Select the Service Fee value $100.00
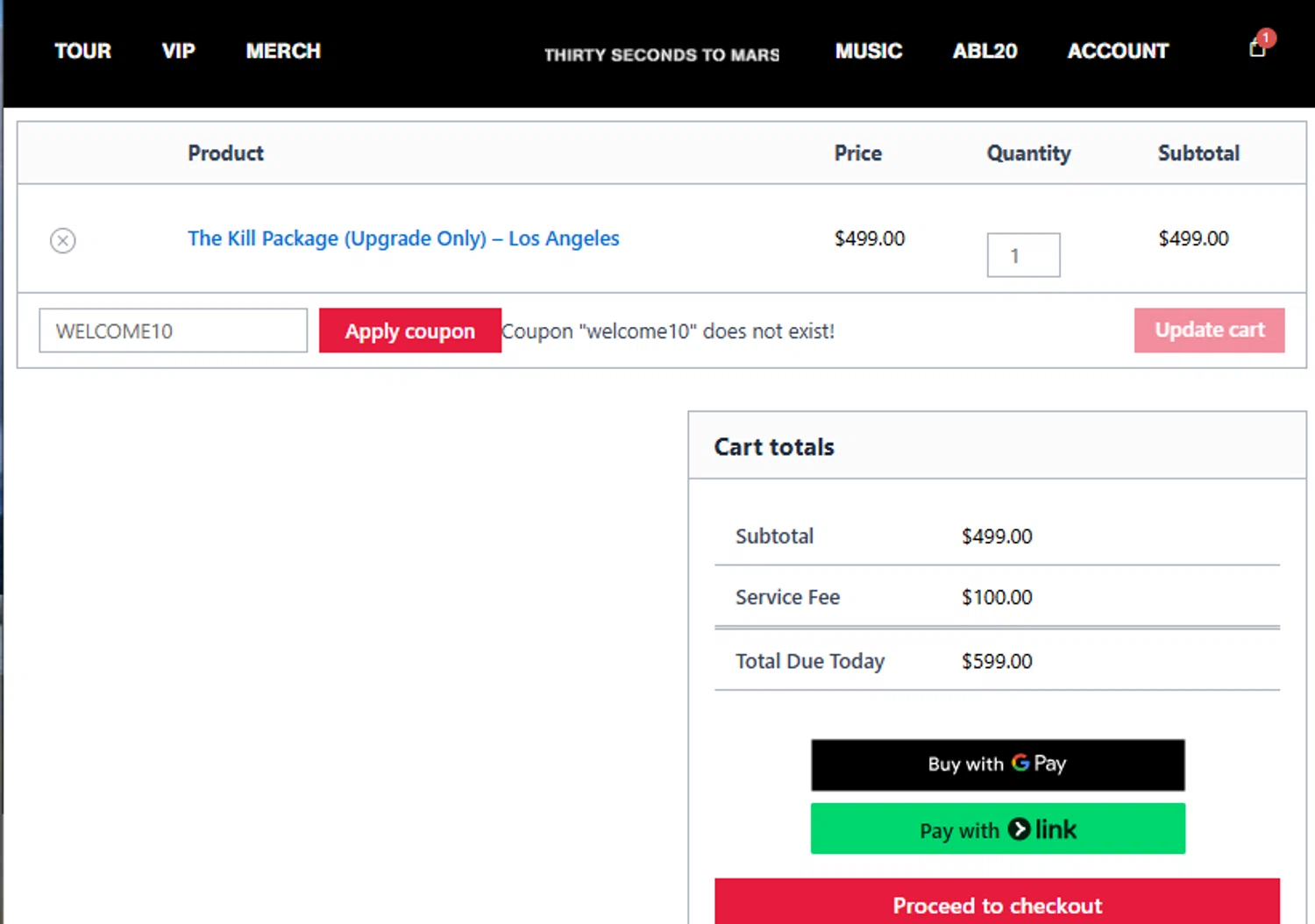The image size is (1315, 924). pyautogui.click(x=997, y=597)
